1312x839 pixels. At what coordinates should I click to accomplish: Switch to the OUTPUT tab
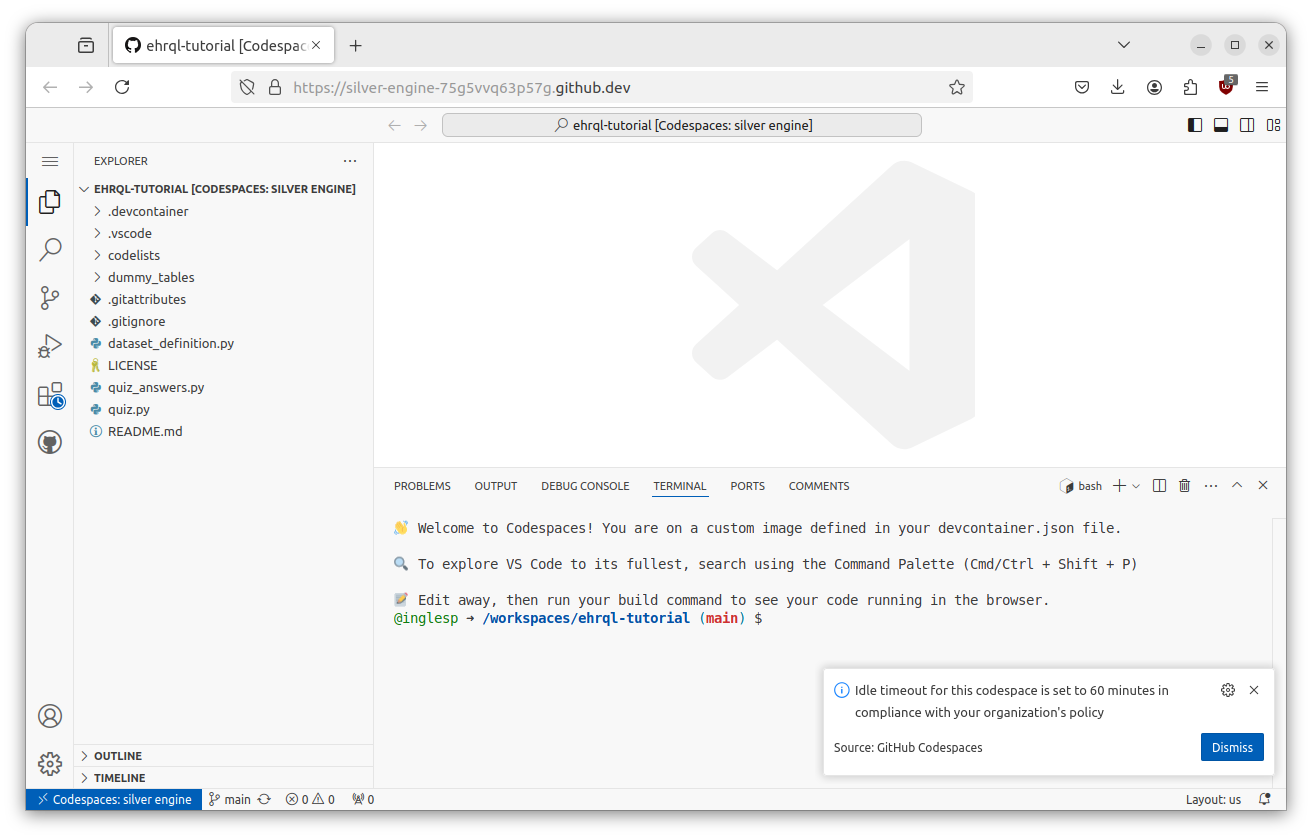496,486
